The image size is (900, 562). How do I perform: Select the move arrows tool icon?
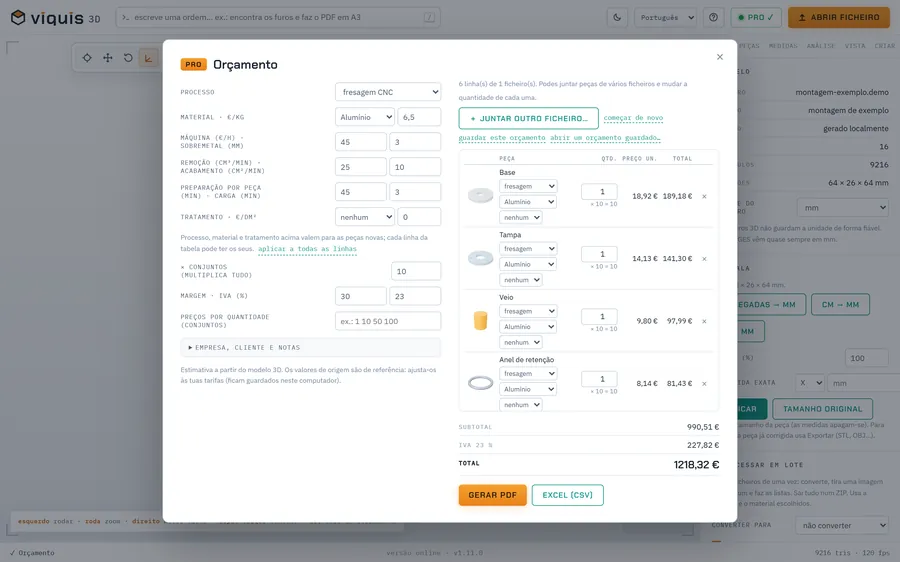tap(107, 57)
